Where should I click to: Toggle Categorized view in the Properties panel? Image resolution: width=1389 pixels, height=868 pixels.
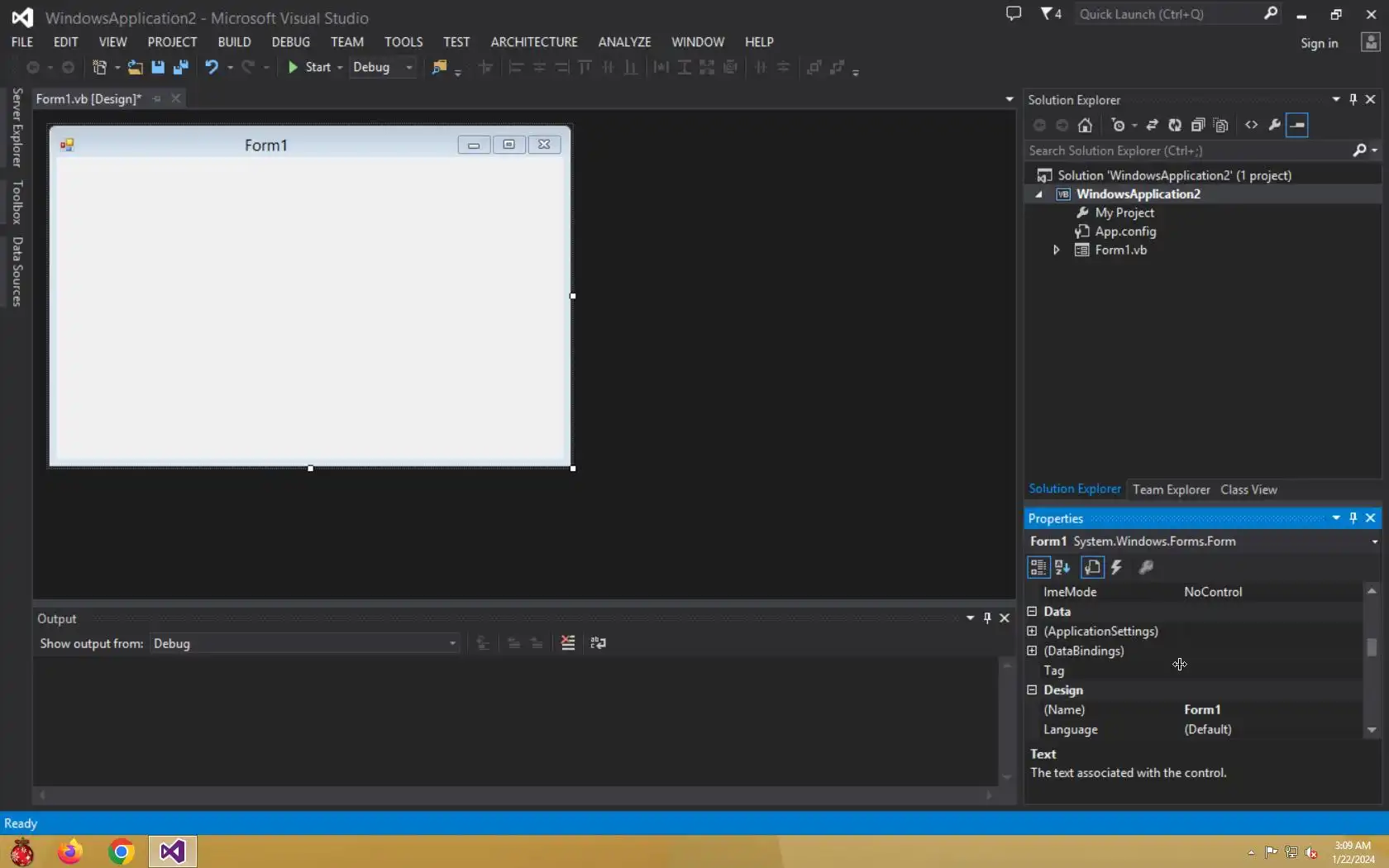click(1038, 567)
